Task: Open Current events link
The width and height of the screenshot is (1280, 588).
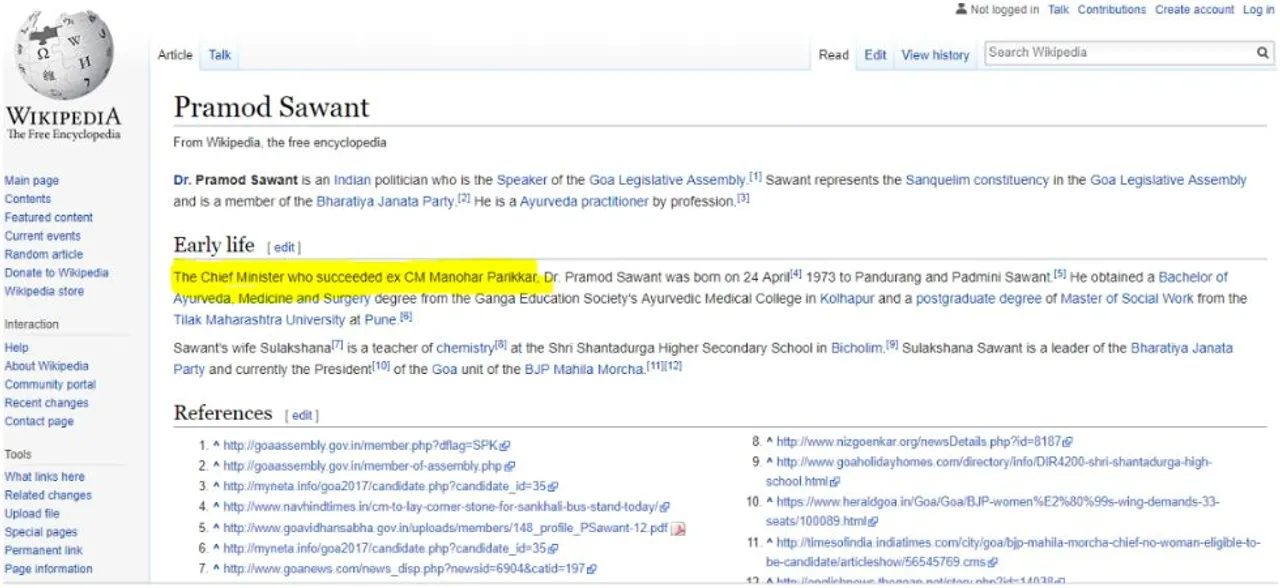Action: 43,236
